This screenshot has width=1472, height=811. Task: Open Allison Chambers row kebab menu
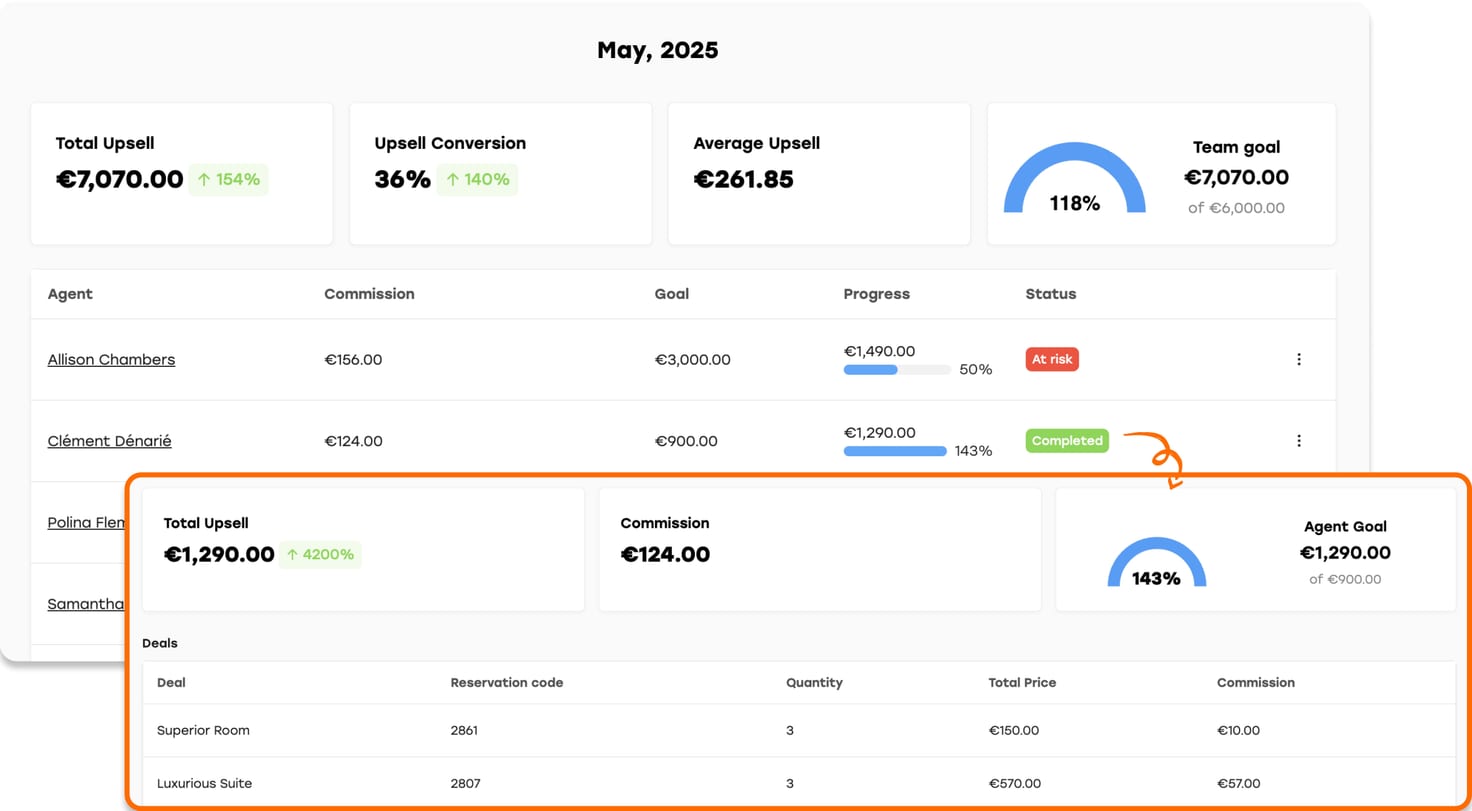1298,359
